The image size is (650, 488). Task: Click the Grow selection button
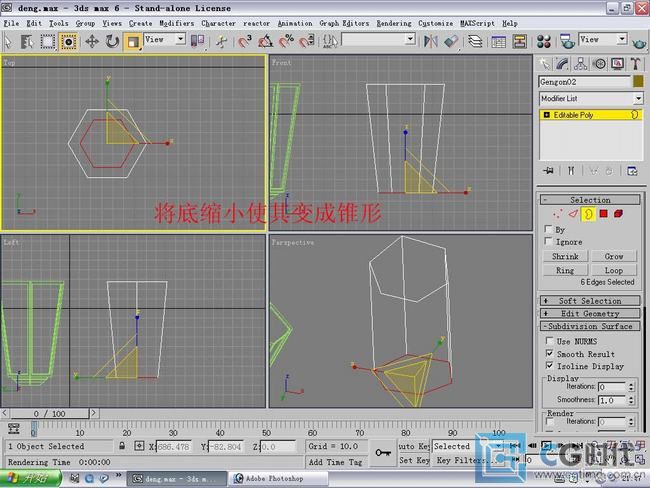614,256
